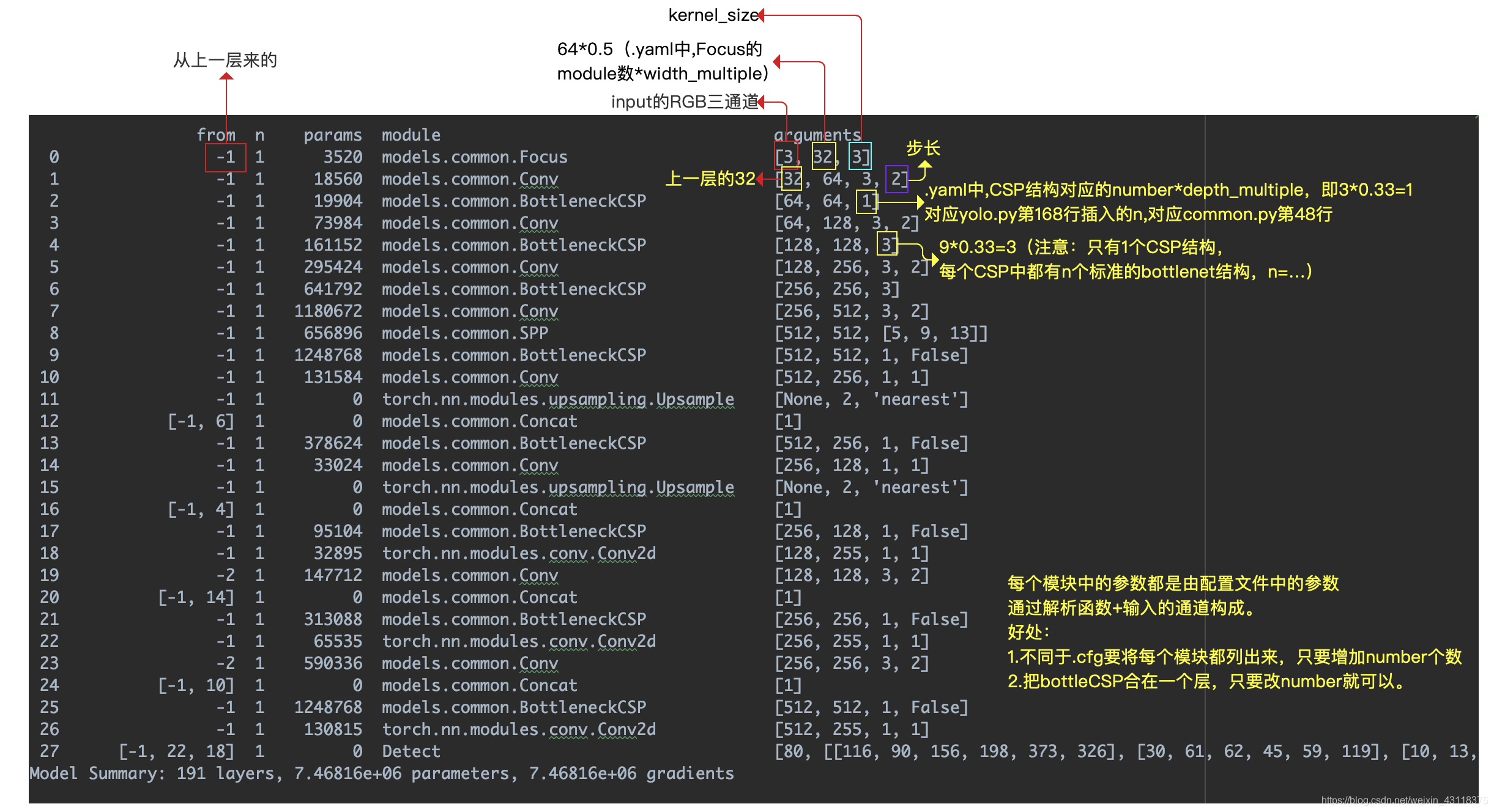Click params value 641792
The image size is (1494, 812).
pyautogui.click(x=333, y=289)
